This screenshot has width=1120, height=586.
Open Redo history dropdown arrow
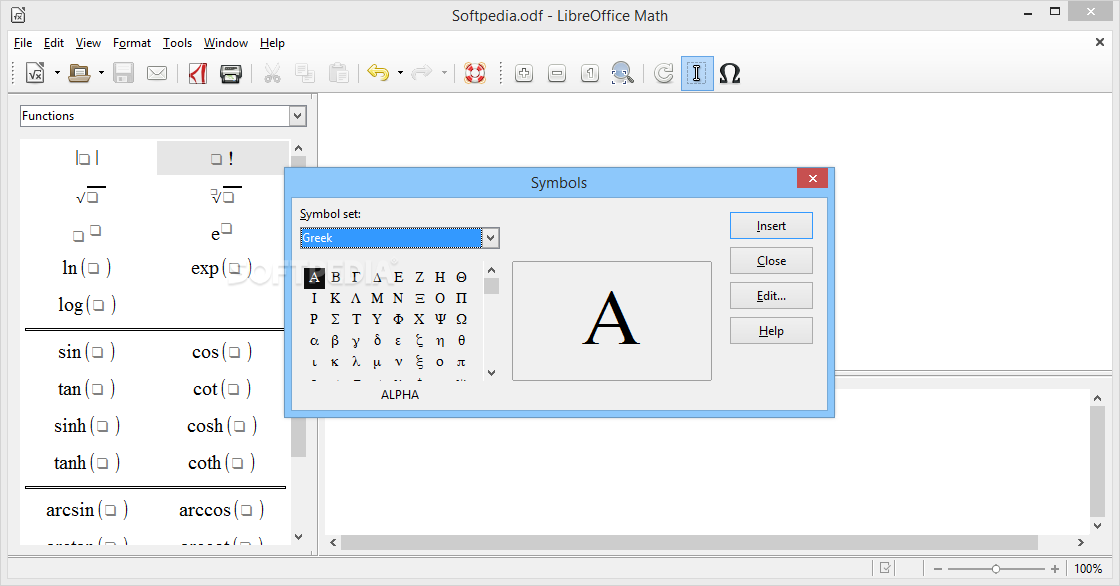[444, 73]
